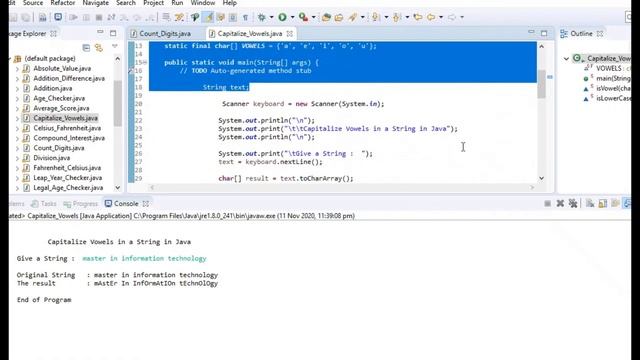Click the Terminate stop square in main toolbar

pyautogui.click(x=99, y=17)
